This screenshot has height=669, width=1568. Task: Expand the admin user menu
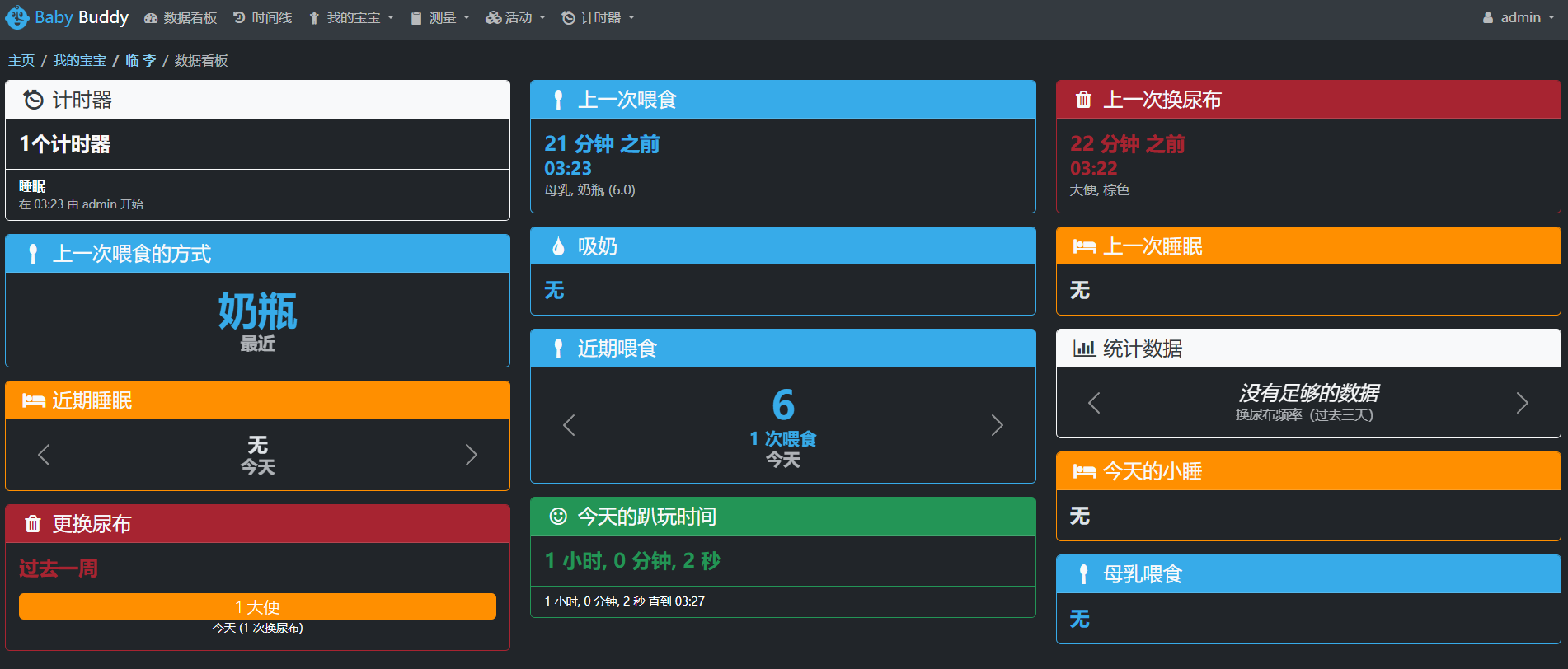coord(1519,18)
